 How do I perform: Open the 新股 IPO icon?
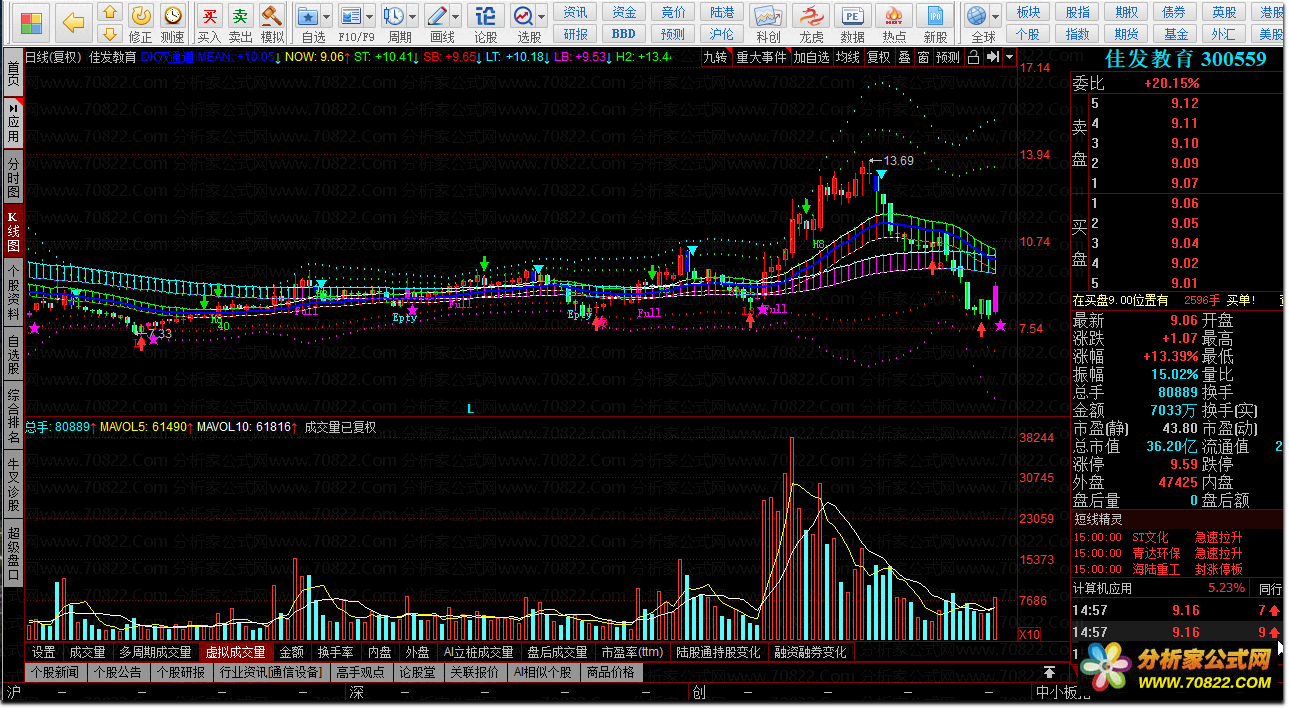point(936,16)
